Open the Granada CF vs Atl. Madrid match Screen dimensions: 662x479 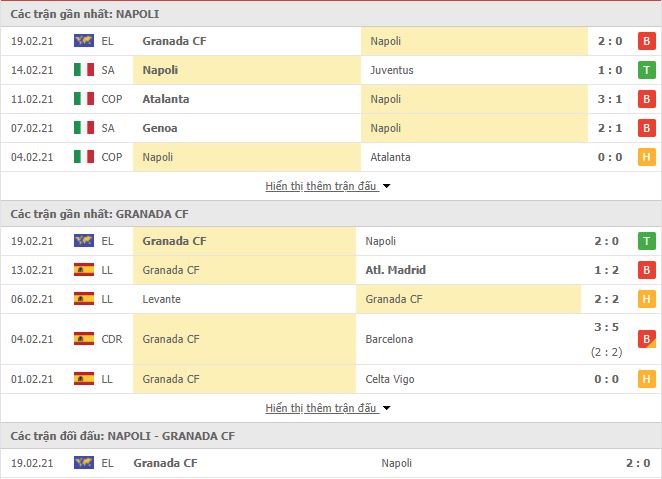point(331,270)
